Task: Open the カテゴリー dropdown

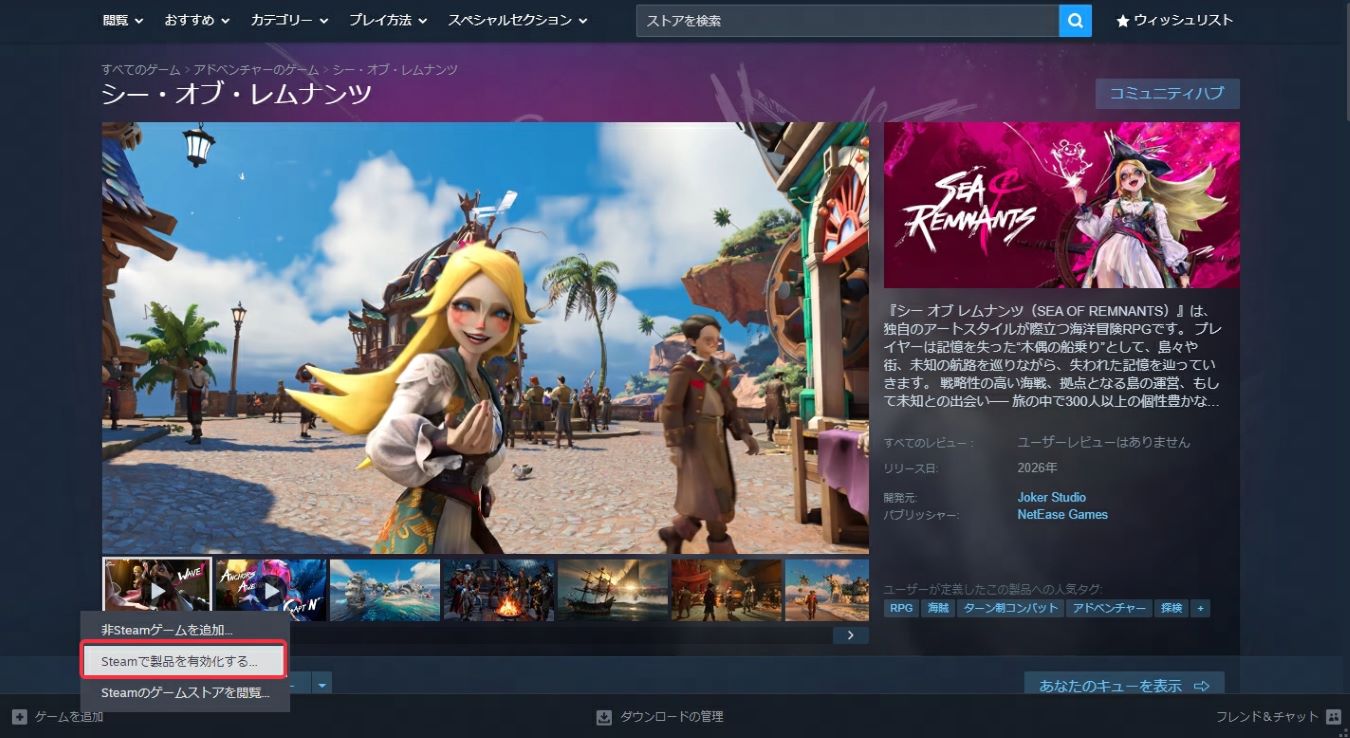Action: coord(289,21)
